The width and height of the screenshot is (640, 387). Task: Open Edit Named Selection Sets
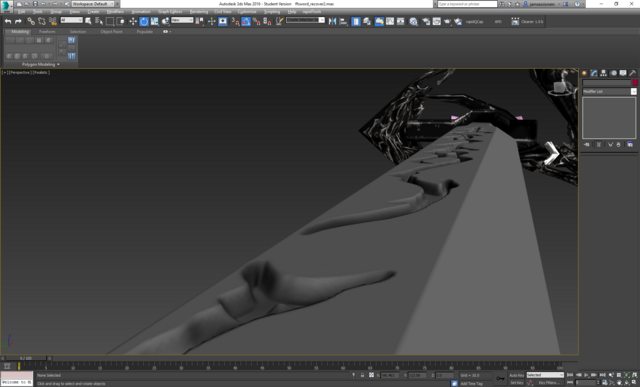[x=279, y=21]
